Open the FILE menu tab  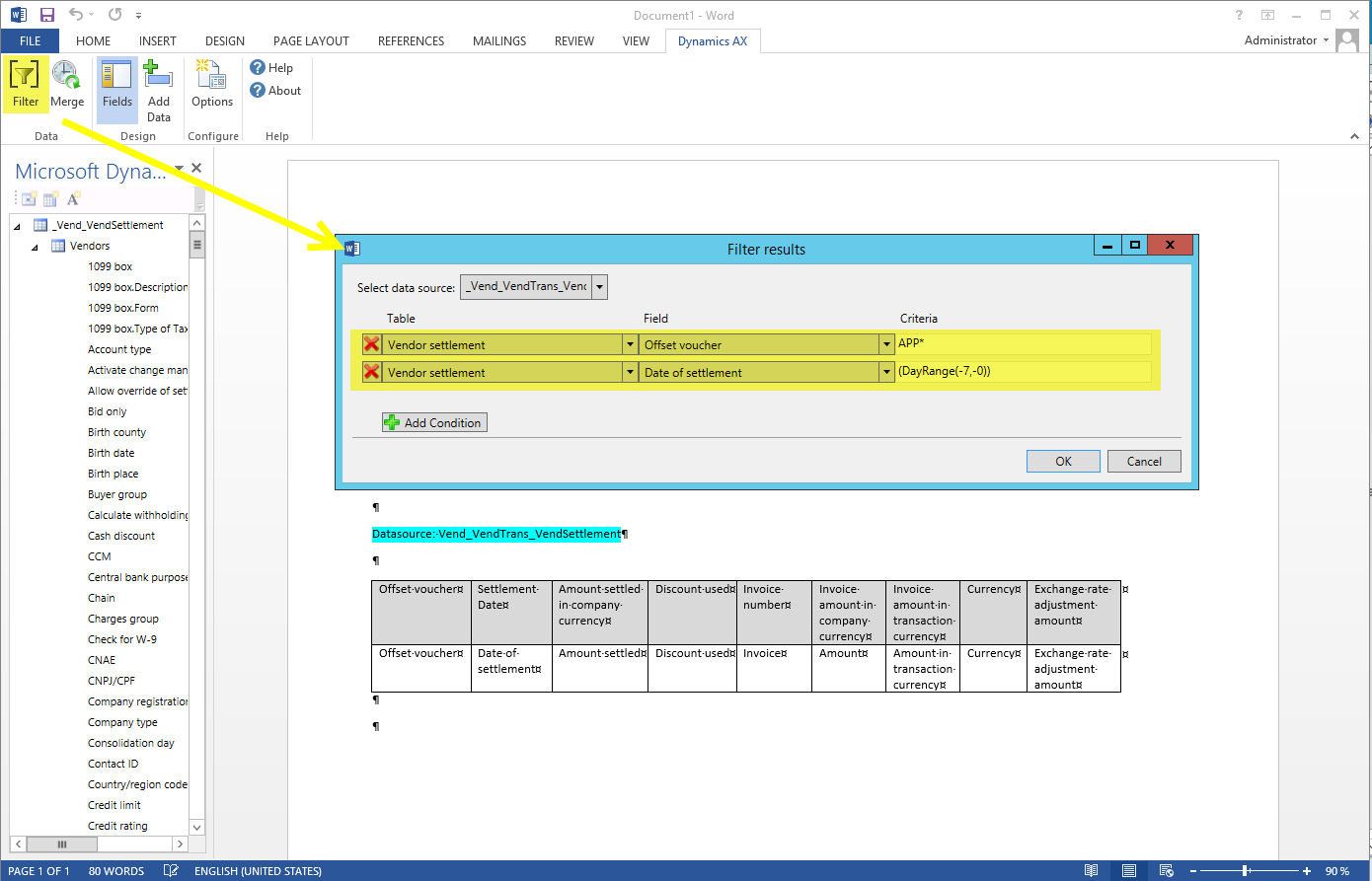[x=30, y=41]
